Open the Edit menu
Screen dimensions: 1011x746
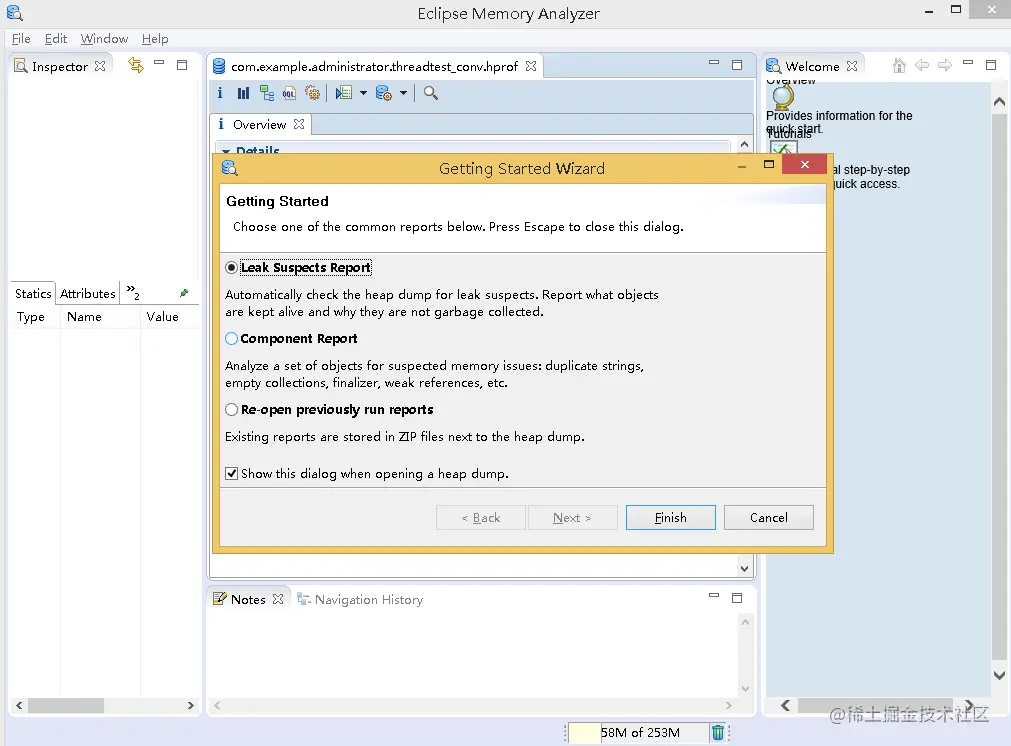point(55,39)
